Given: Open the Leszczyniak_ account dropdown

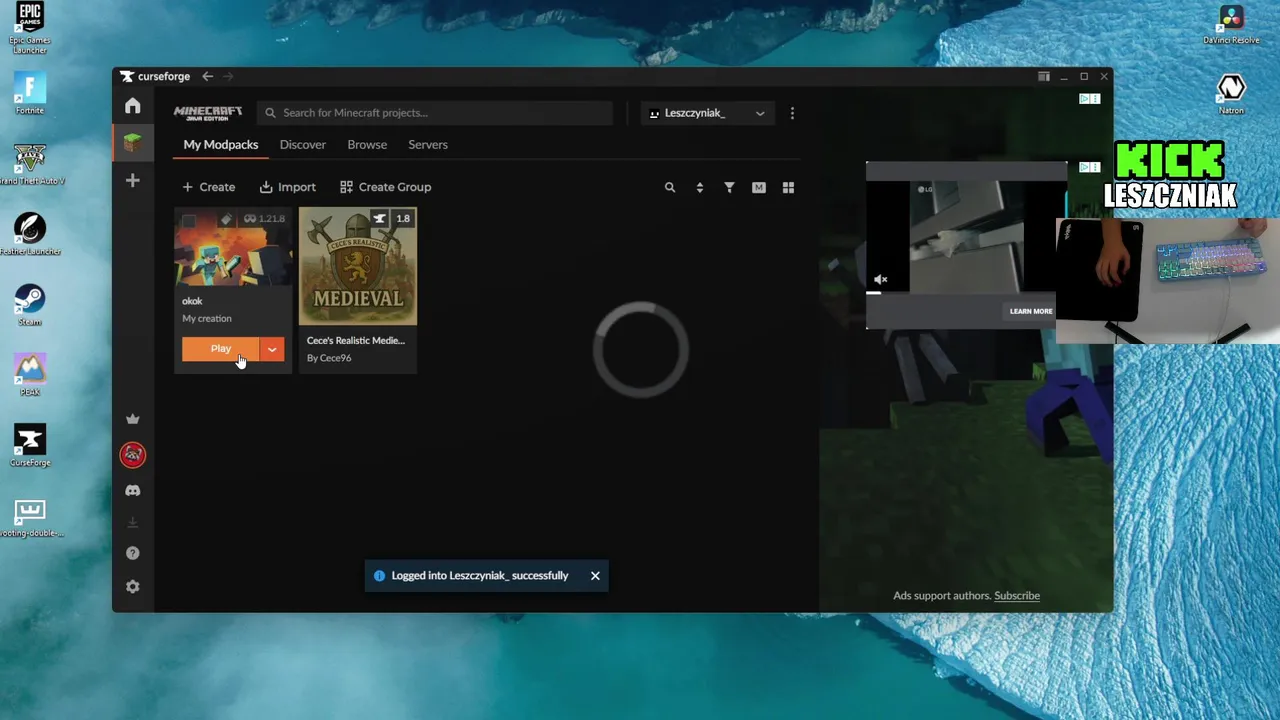Looking at the screenshot, I should [x=707, y=113].
